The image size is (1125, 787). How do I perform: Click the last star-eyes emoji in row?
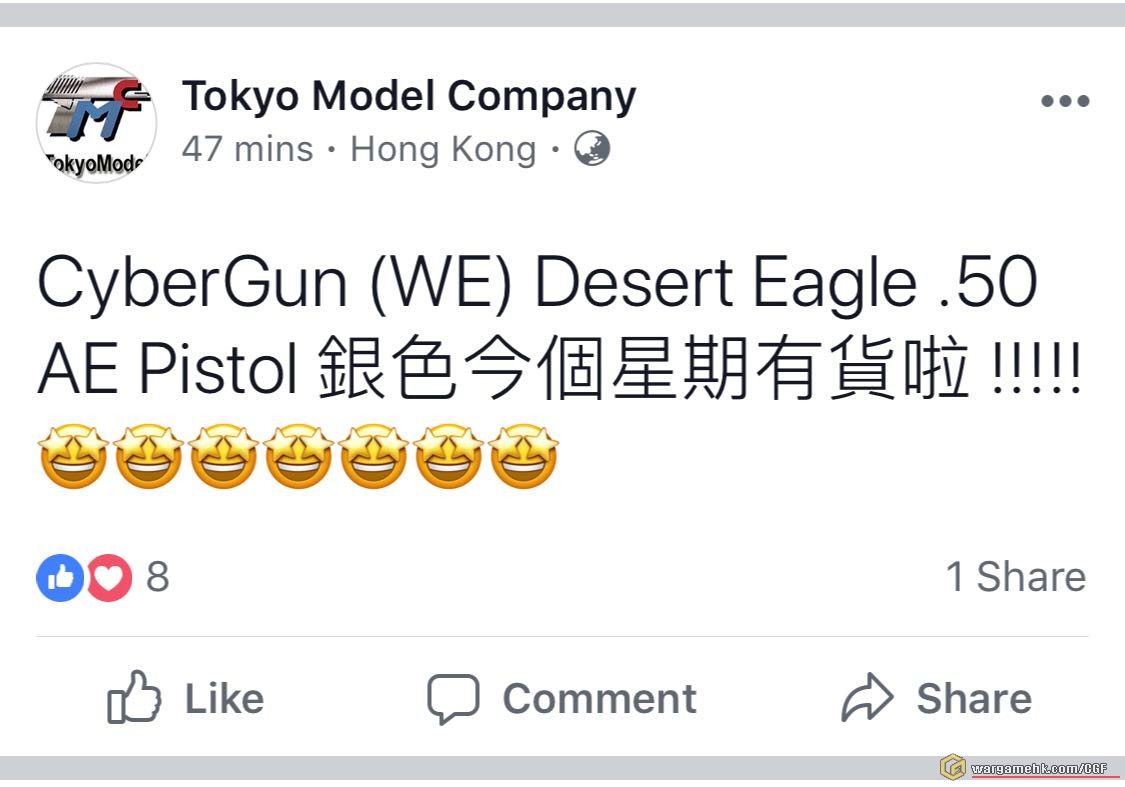pyautogui.click(x=524, y=456)
